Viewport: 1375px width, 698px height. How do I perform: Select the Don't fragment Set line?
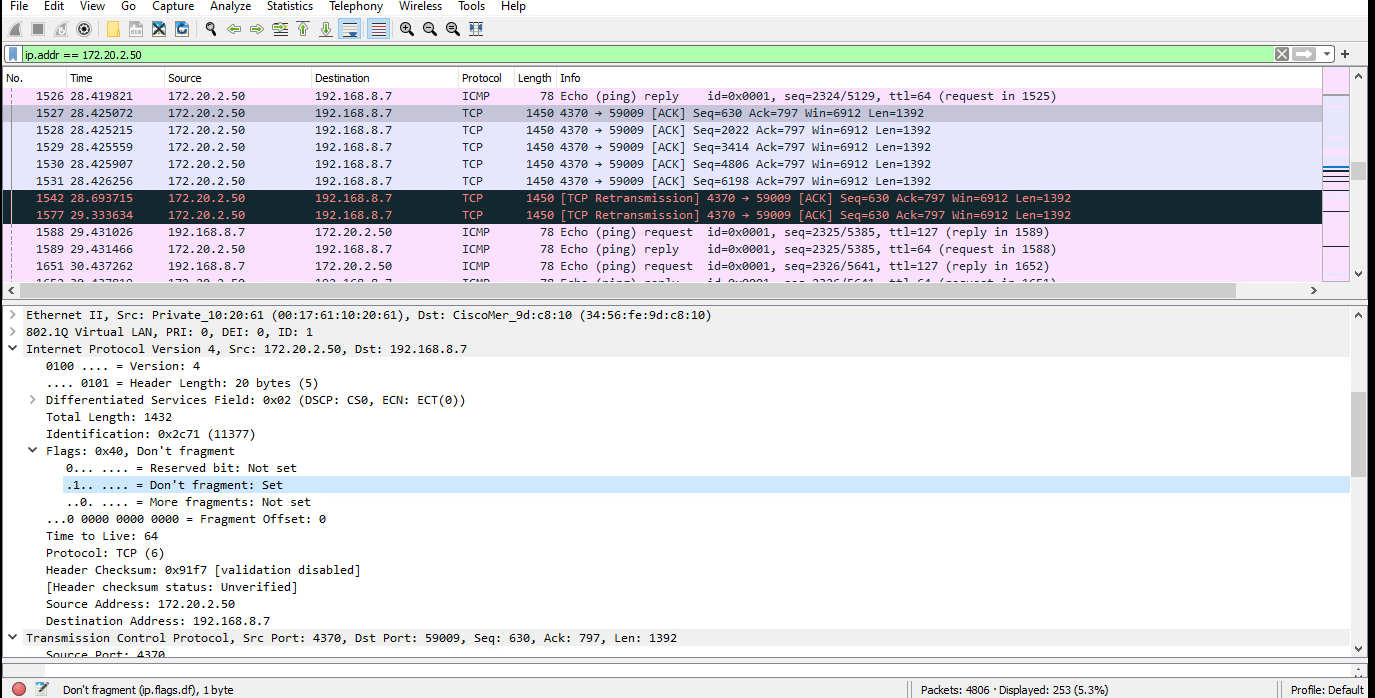176,484
